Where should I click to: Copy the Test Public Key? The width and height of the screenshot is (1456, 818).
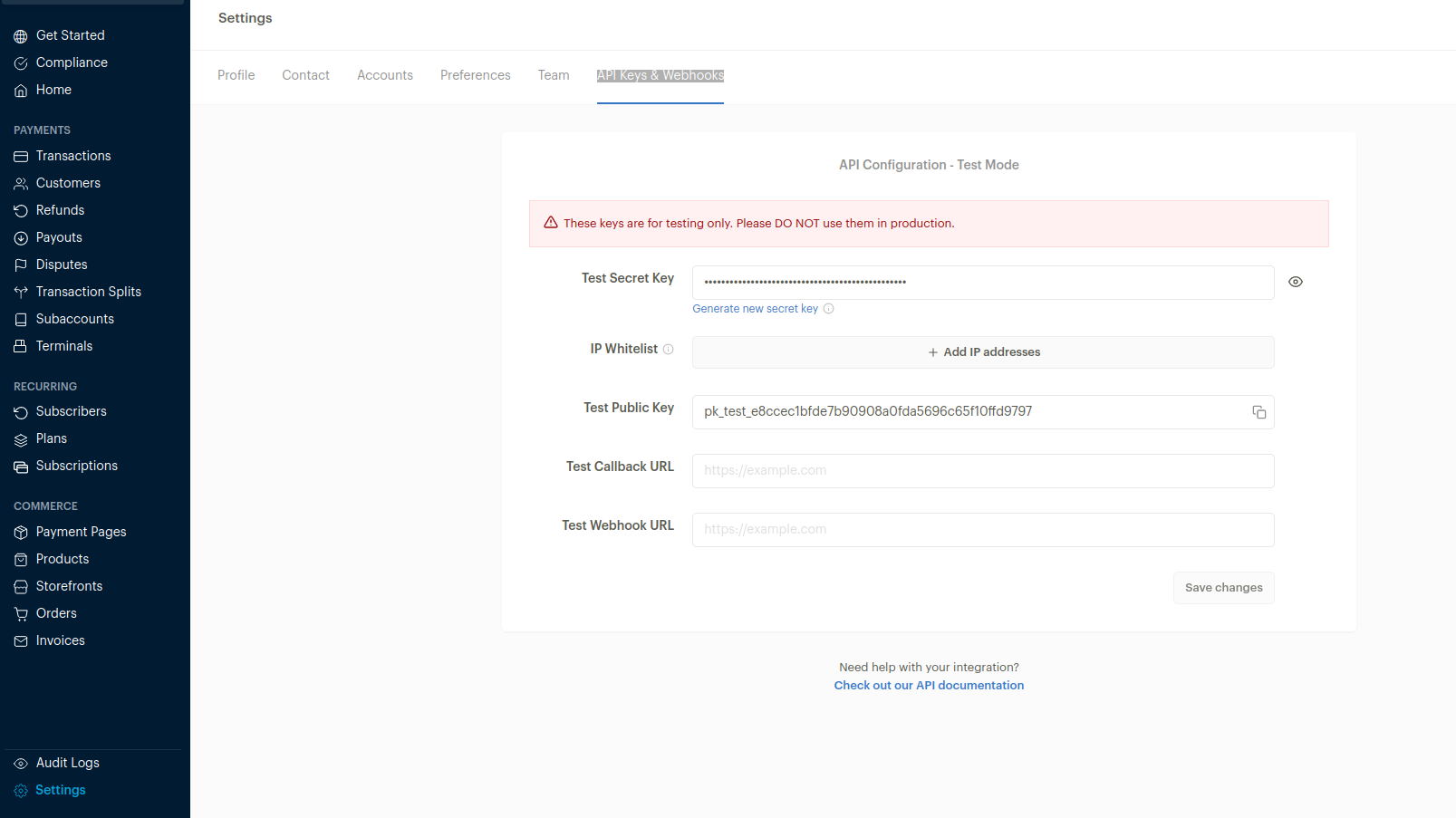click(x=1258, y=412)
